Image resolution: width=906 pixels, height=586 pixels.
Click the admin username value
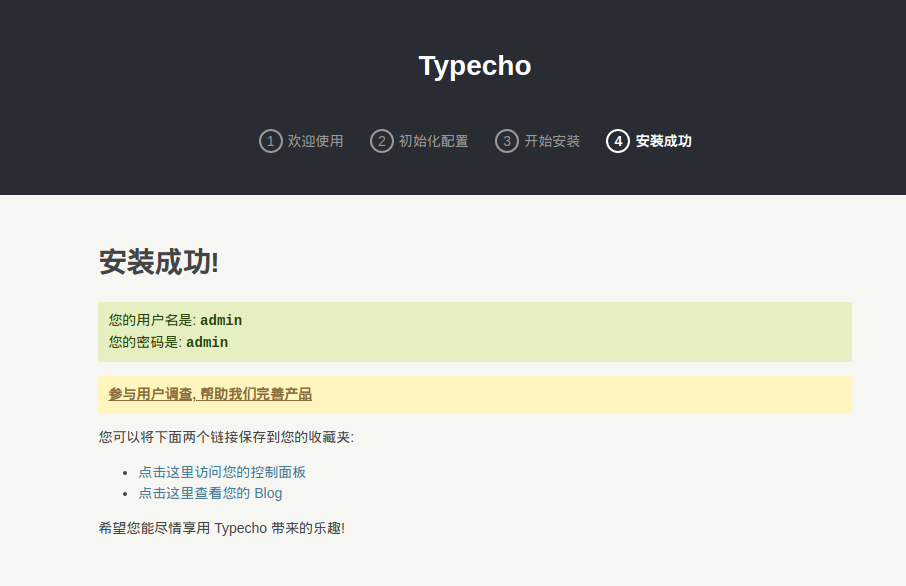(221, 321)
